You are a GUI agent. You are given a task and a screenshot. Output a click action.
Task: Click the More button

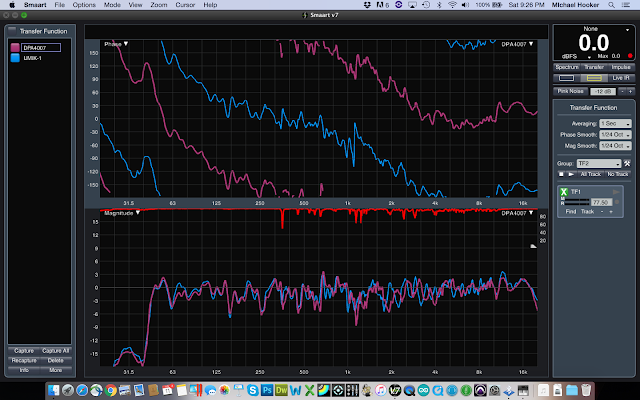[x=56, y=370]
